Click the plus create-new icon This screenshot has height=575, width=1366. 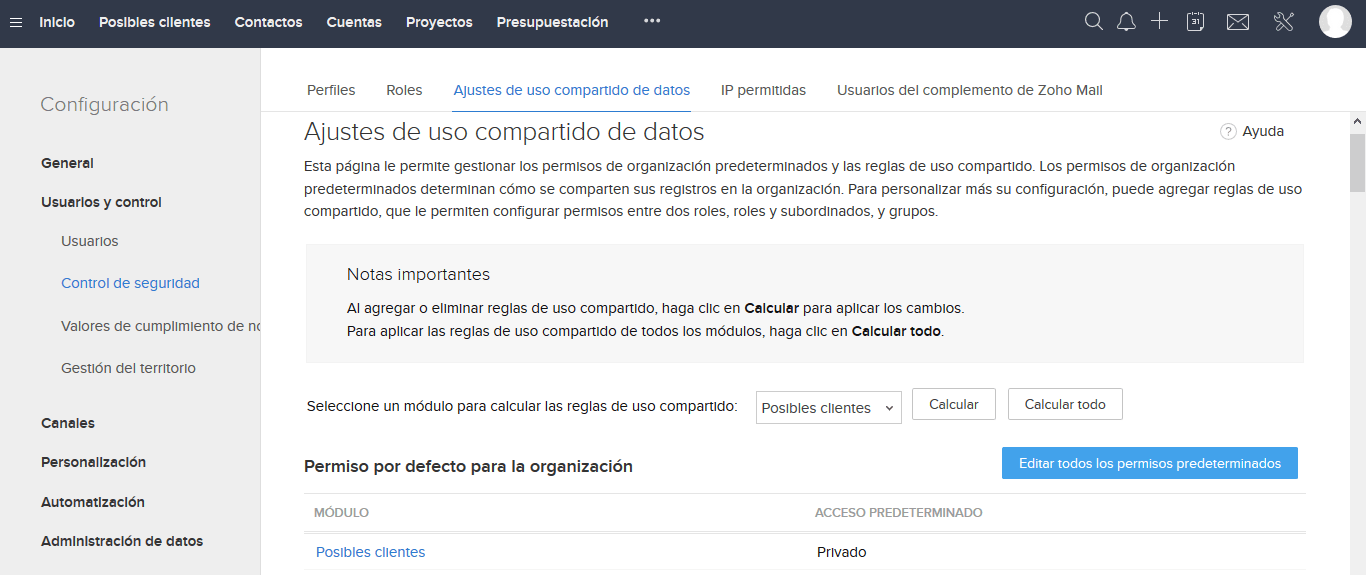click(1159, 21)
